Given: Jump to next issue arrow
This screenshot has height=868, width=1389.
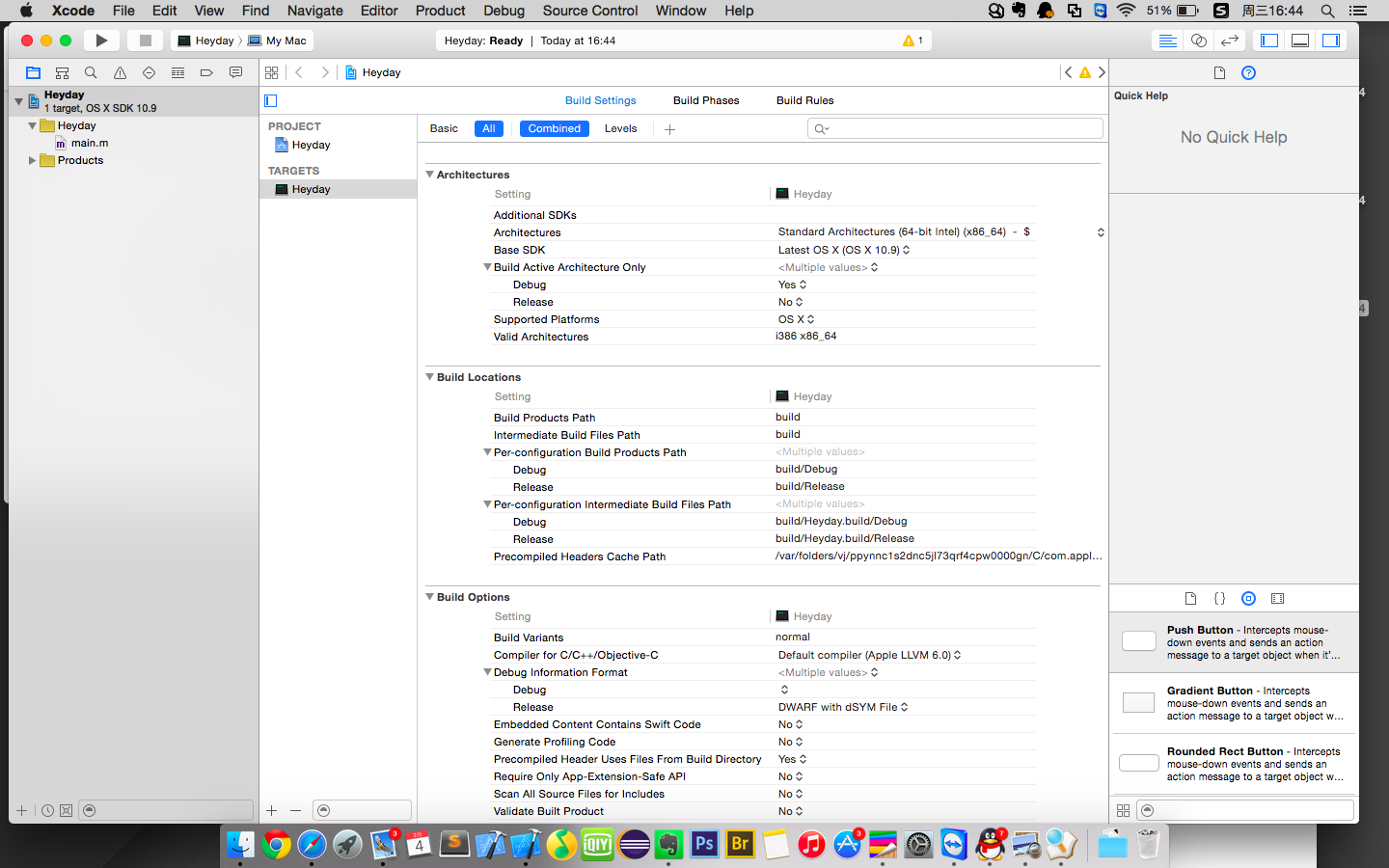Looking at the screenshot, I should 1102,72.
